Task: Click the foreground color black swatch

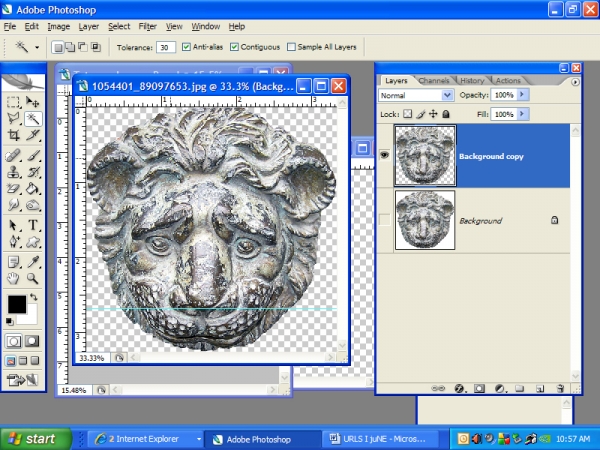Action: pos(17,304)
